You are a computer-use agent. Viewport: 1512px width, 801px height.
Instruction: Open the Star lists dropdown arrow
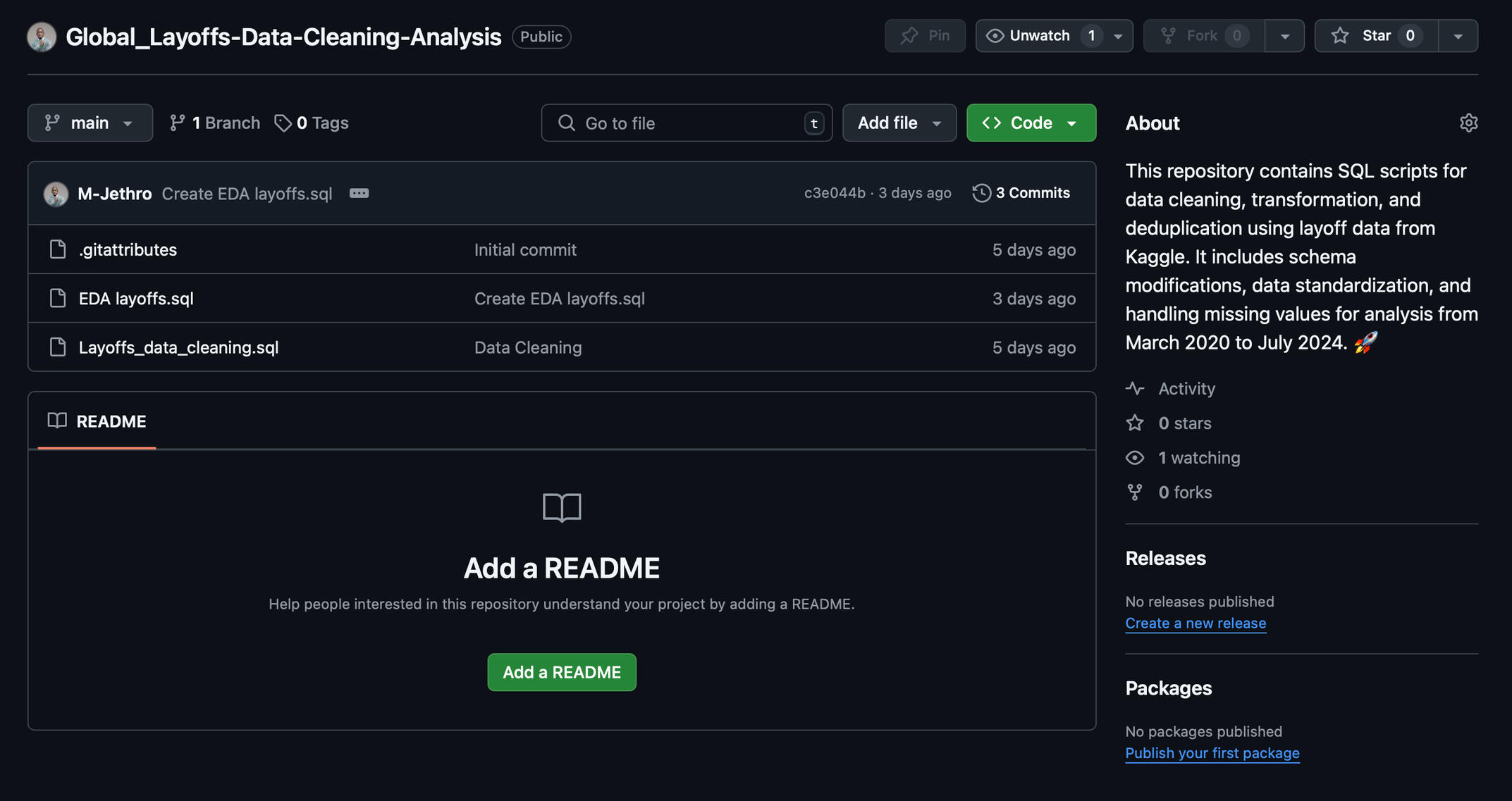(x=1457, y=36)
